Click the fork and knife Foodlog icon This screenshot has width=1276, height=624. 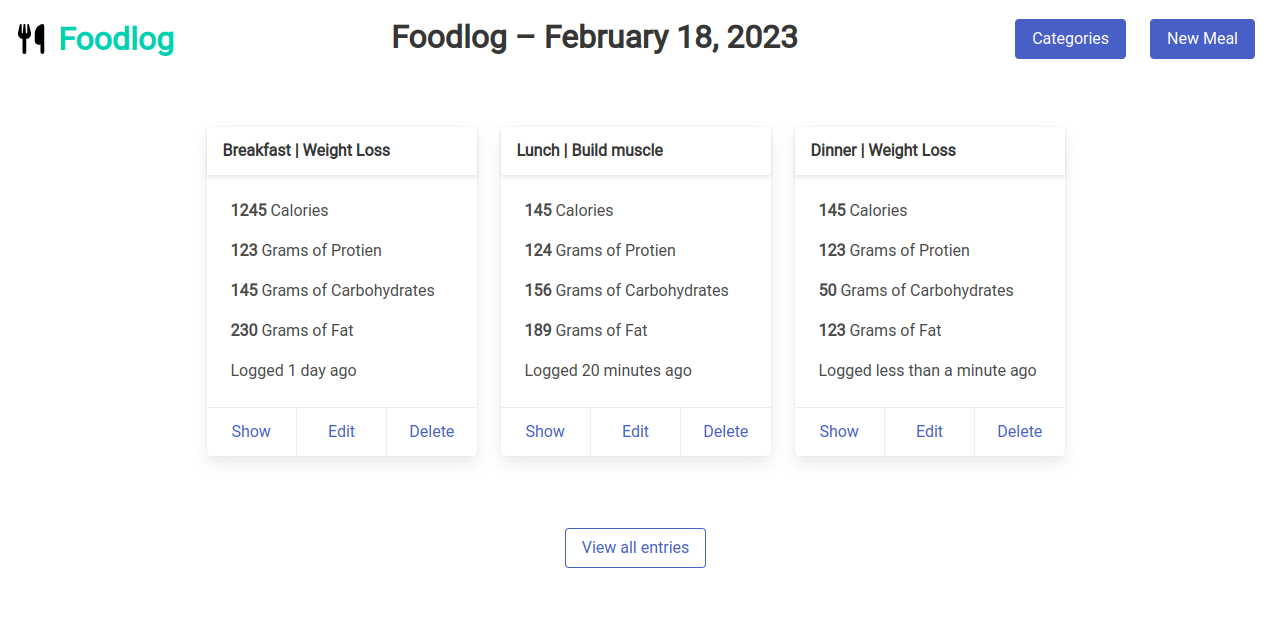(x=29, y=38)
